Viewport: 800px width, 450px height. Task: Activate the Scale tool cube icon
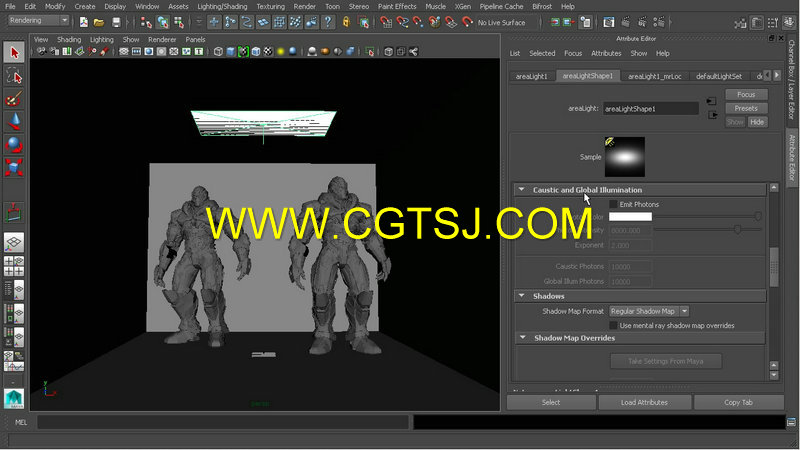[x=14, y=167]
